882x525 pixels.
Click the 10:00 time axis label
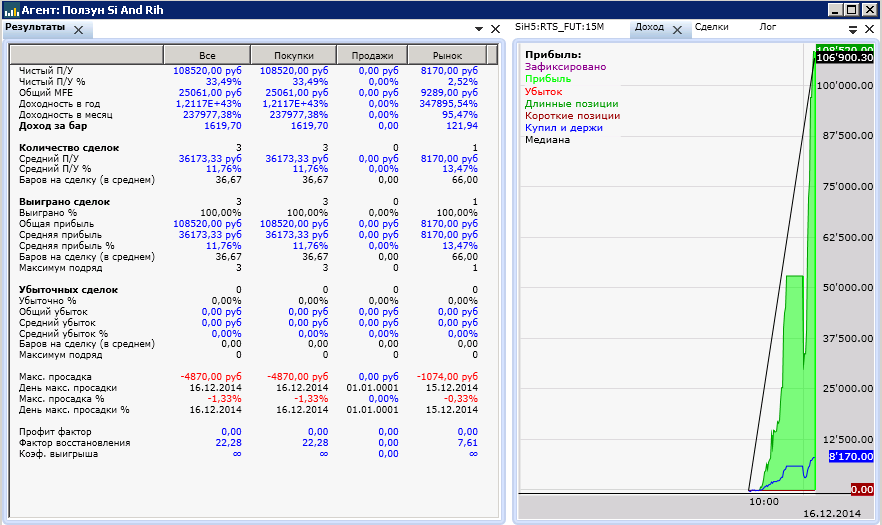(x=763, y=502)
